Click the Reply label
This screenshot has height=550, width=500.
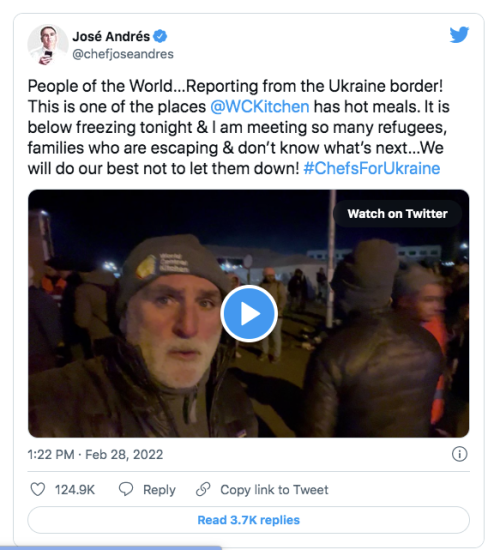159,490
